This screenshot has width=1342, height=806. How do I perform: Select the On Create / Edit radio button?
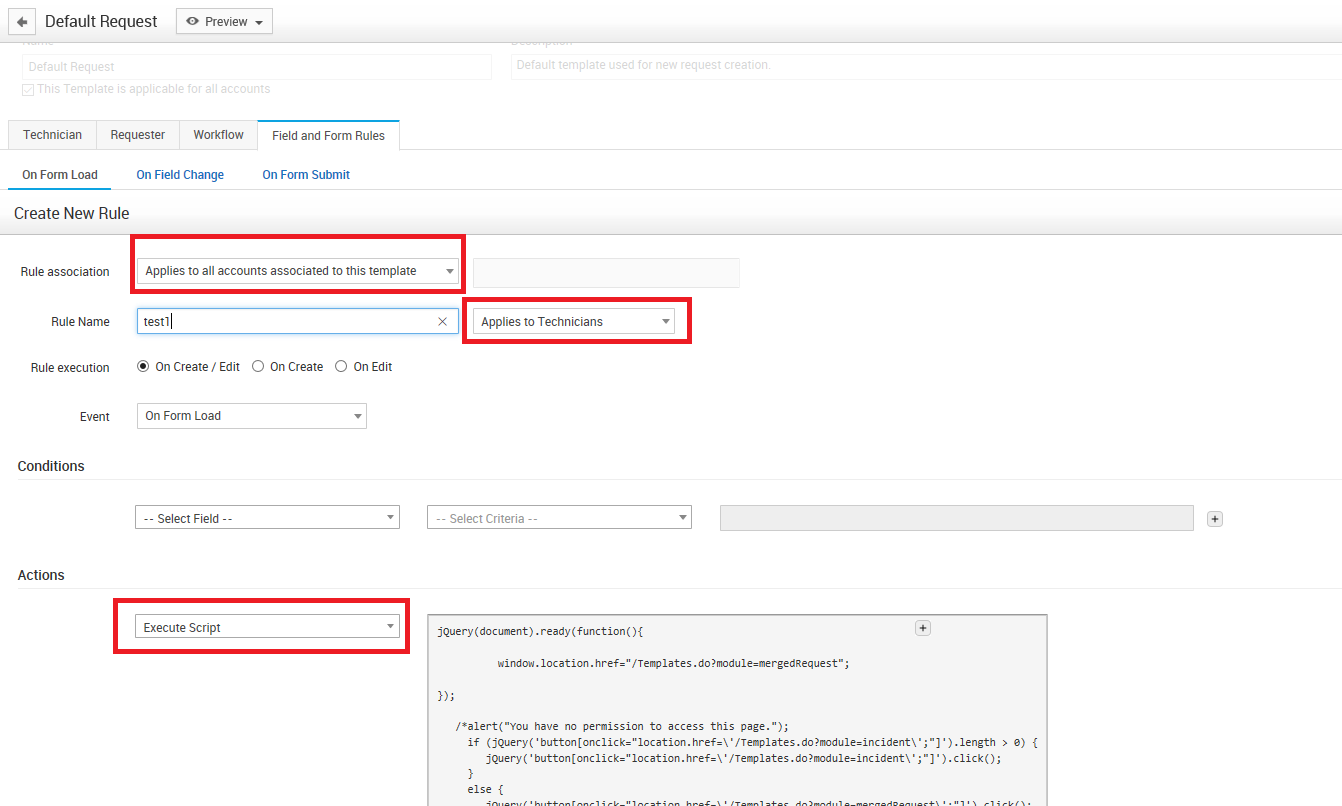point(143,367)
